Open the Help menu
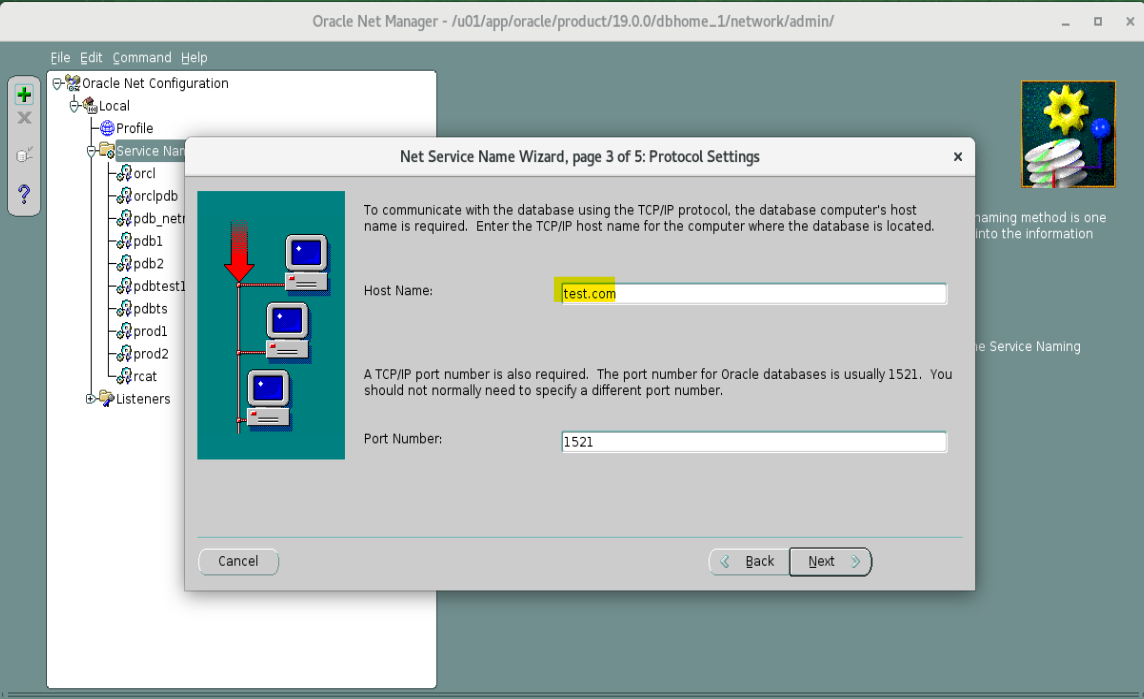The width and height of the screenshot is (1144, 699). click(x=194, y=58)
